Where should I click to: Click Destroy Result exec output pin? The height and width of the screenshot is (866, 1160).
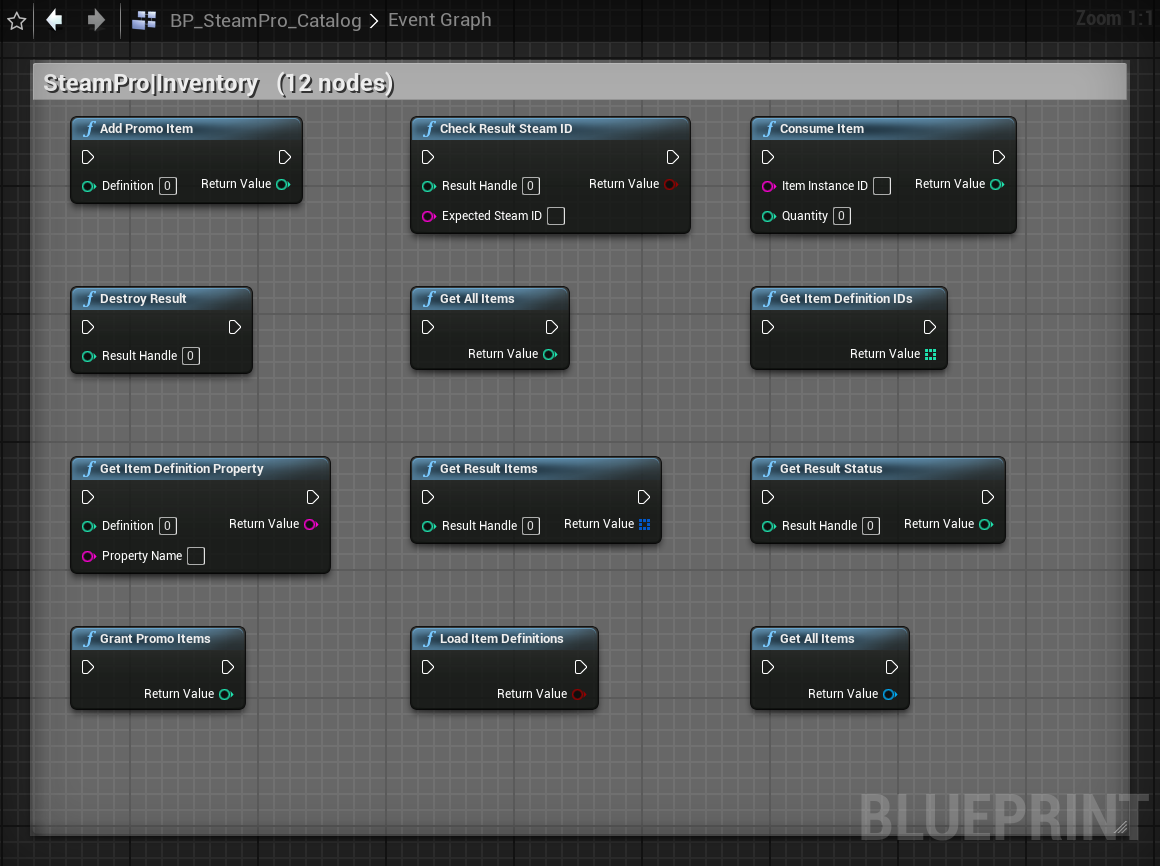point(235,327)
